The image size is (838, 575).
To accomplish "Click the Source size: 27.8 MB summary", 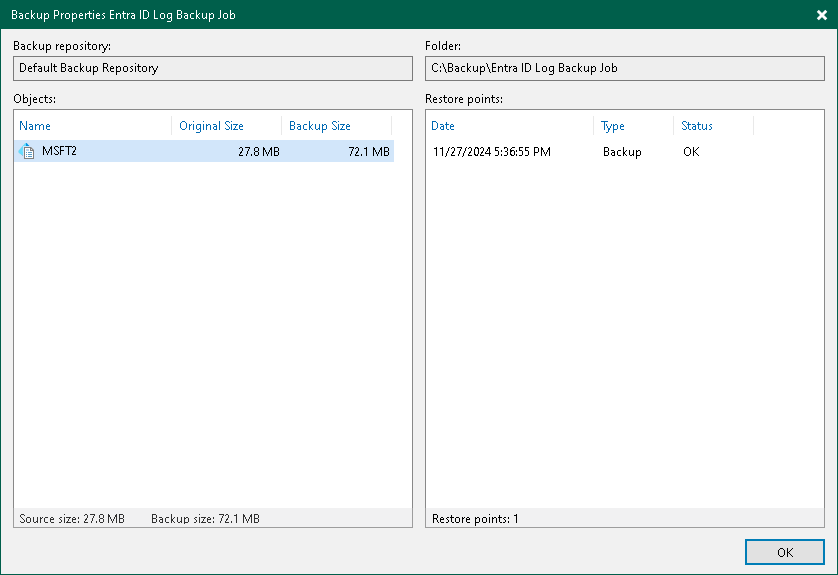I will [72, 518].
